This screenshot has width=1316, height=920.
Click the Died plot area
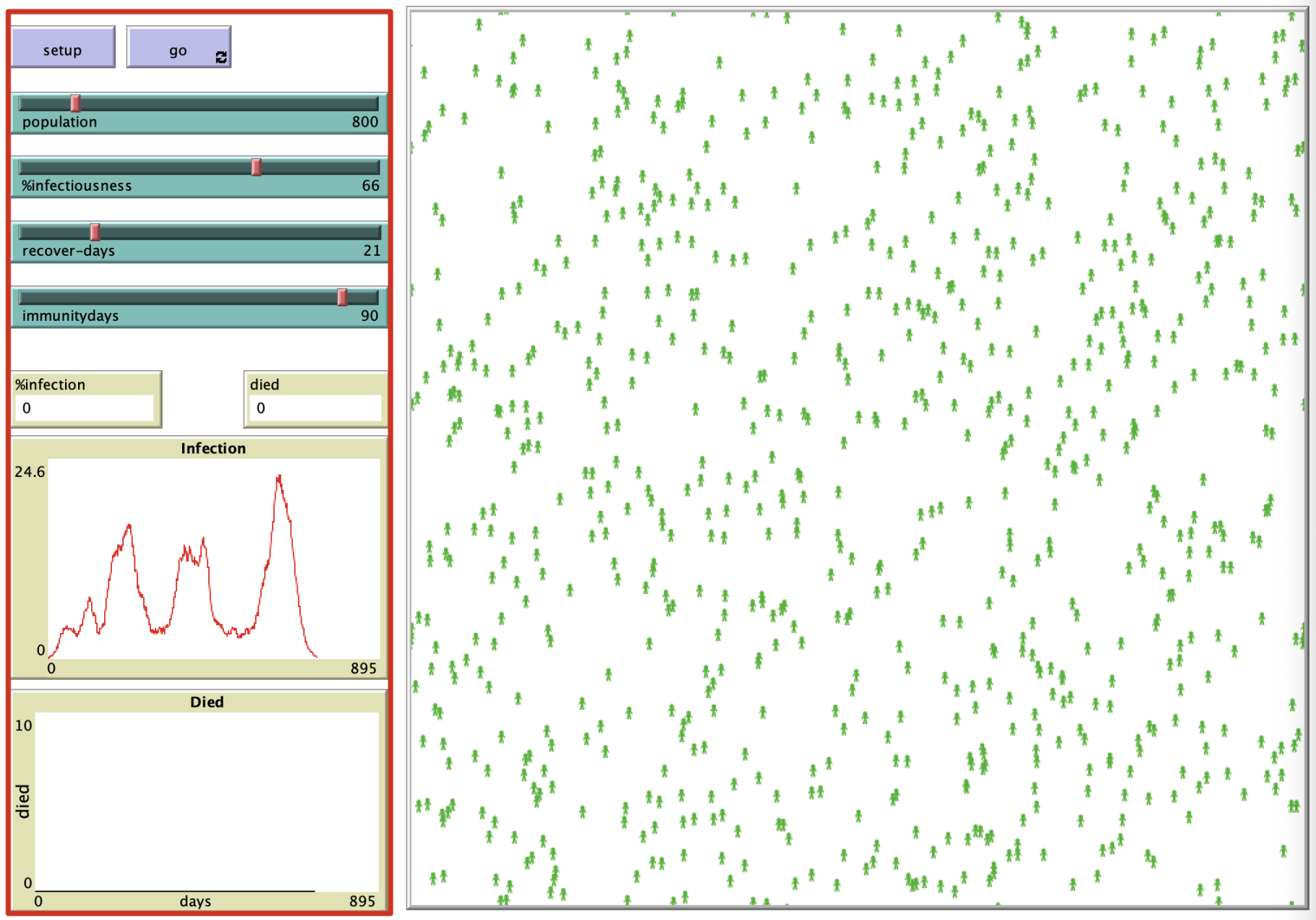click(x=207, y=802)
